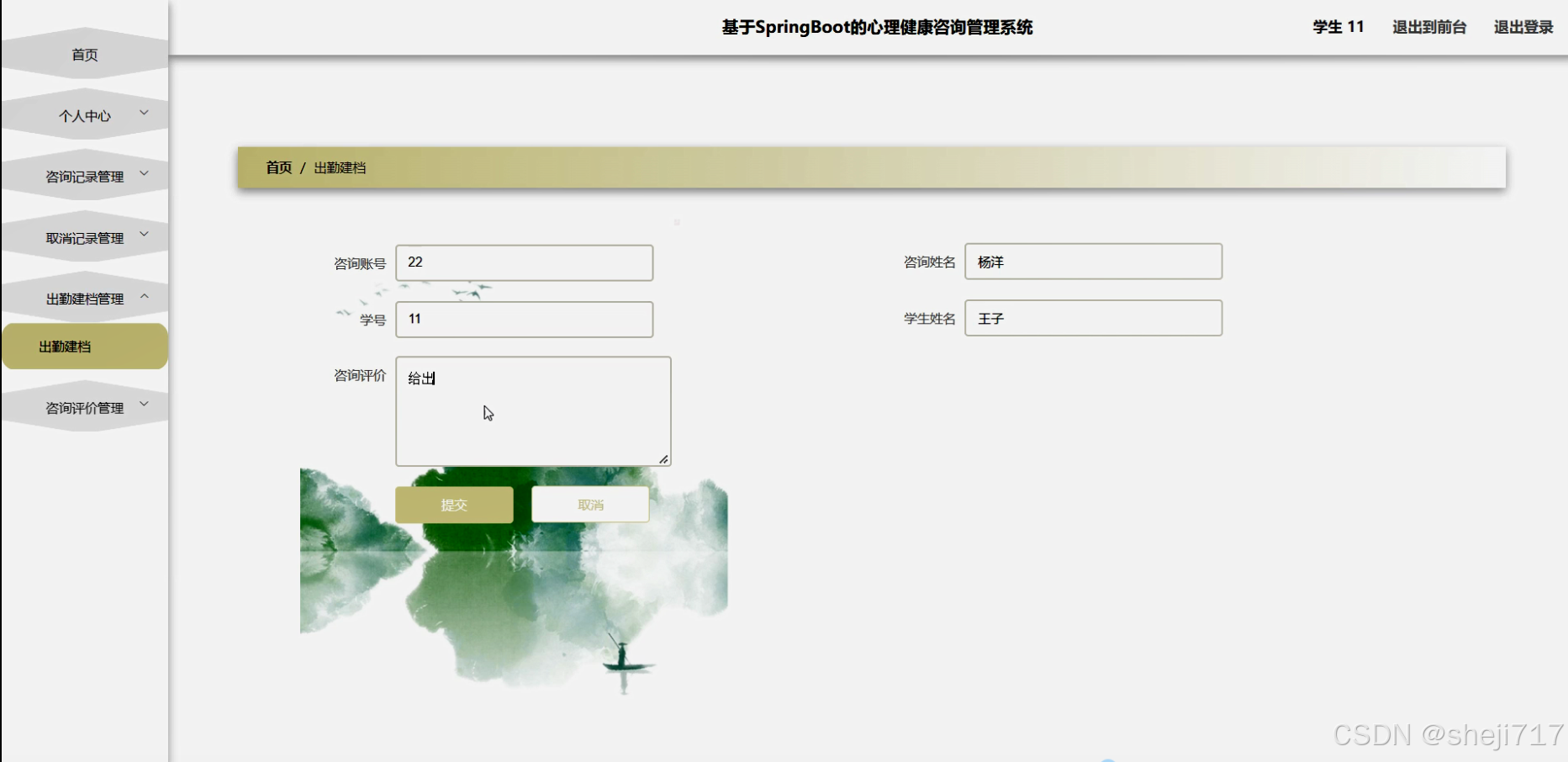Expand the 个人中心 sidebar menu
The width and height of the screenshot is (1568, 762).
[x=84, y=115]
